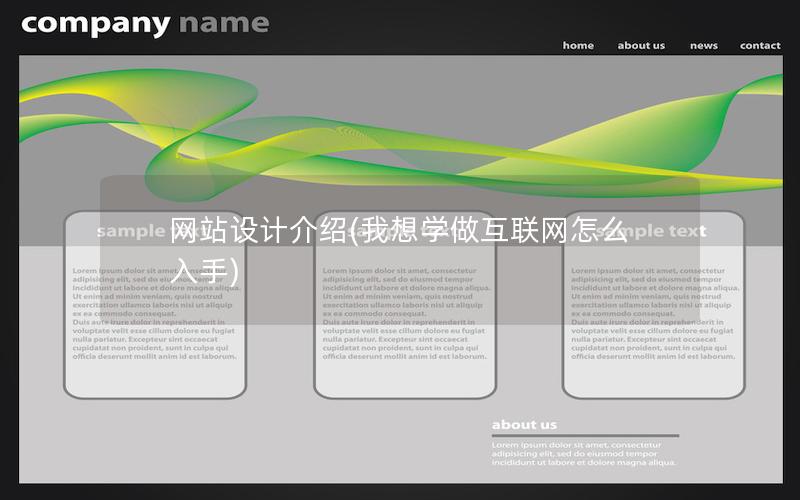Screen dimensions: 800x500
Task: Go to the about us menu item
Action: pyautogui.click(x=641, y=45)
